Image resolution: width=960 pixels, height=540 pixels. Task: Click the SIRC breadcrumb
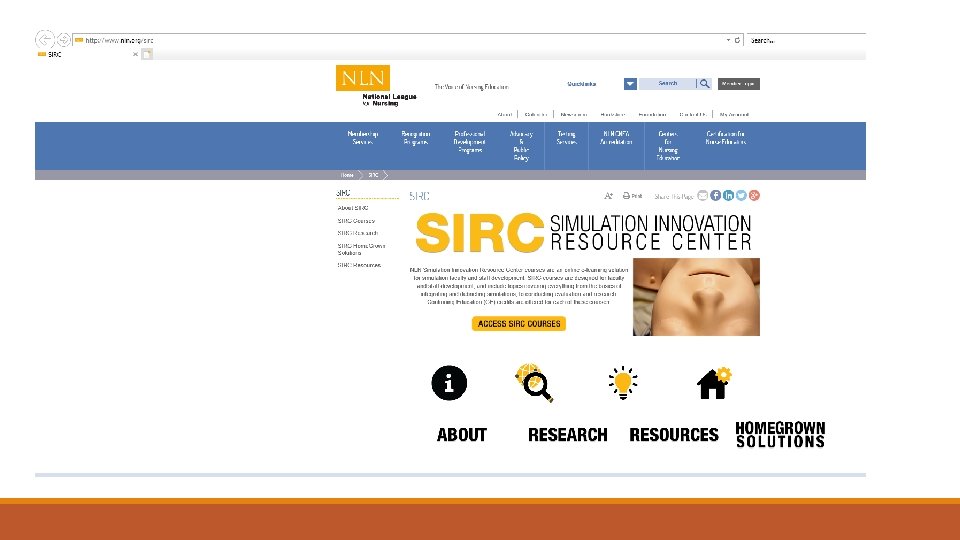point(373,175)
